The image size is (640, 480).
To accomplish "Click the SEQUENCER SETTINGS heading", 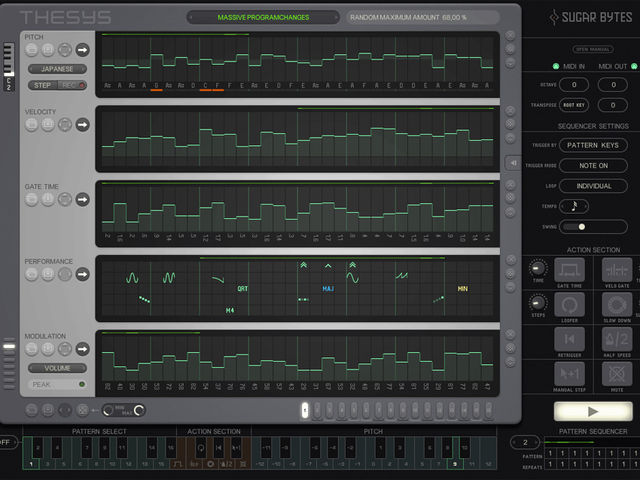I will pyautogui.click(x=593, y=126).
